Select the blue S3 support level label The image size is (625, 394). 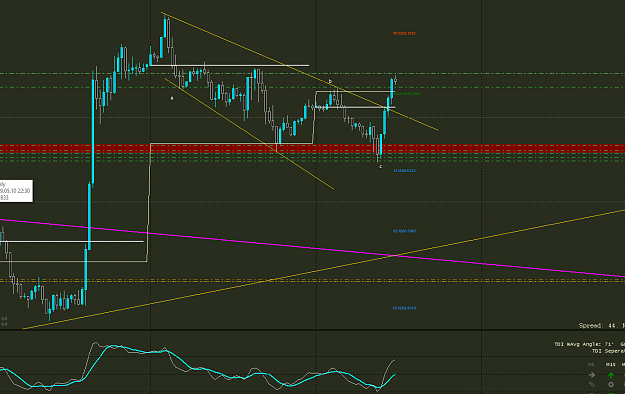point(404,308)
